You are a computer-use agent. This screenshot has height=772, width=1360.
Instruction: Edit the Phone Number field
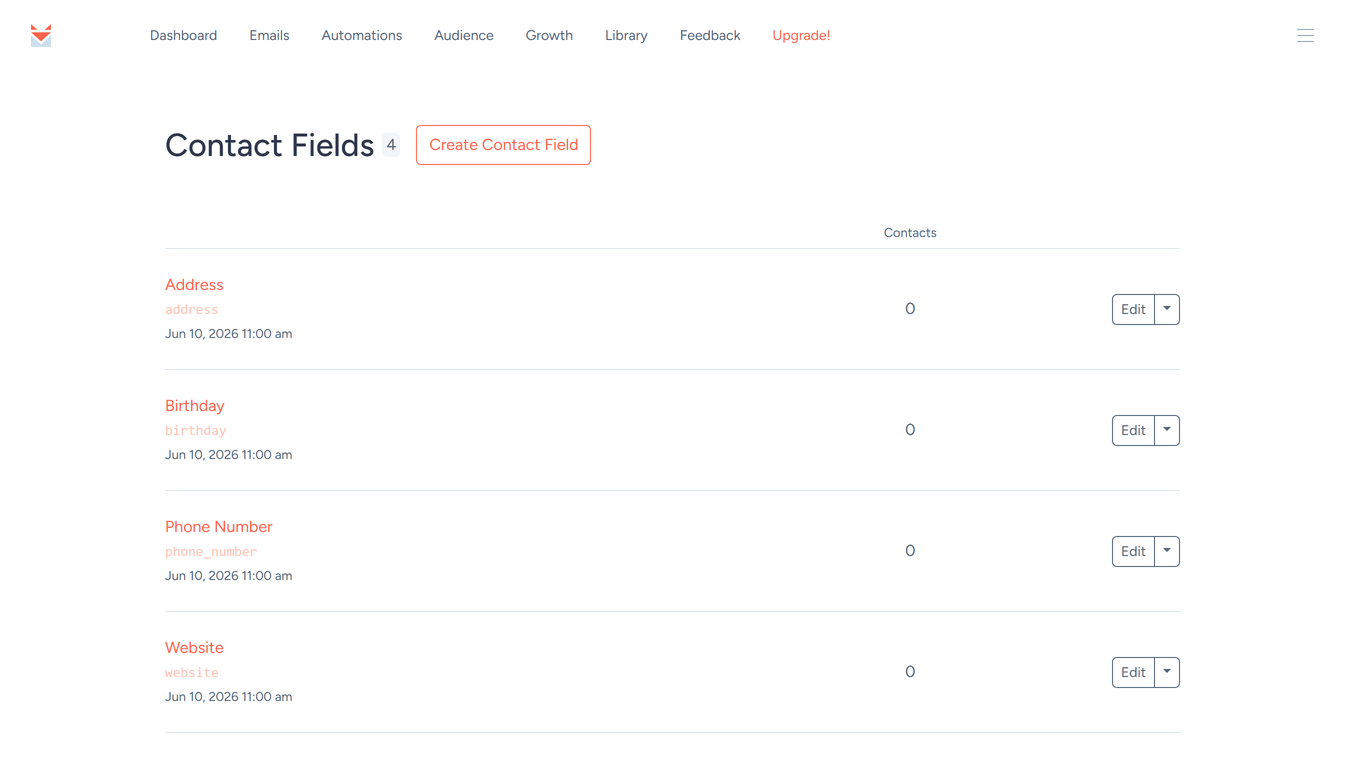click(1133, 552)
